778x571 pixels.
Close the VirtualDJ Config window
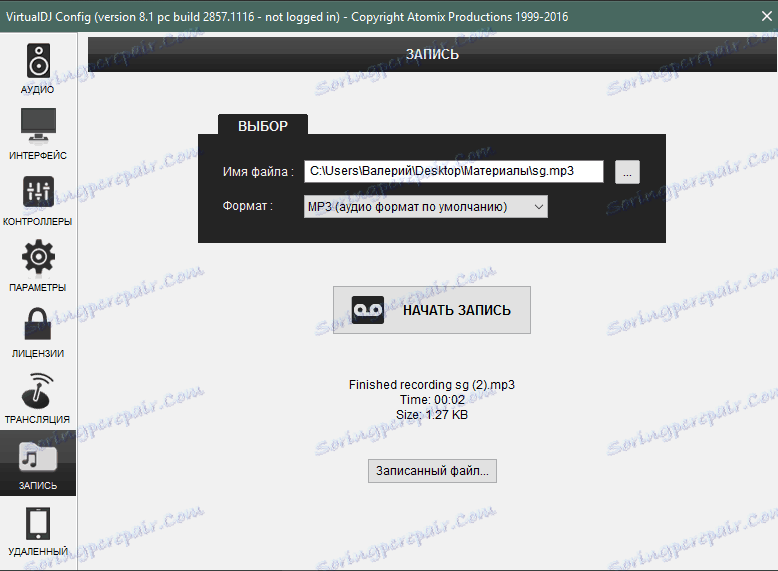coord(766,16)
